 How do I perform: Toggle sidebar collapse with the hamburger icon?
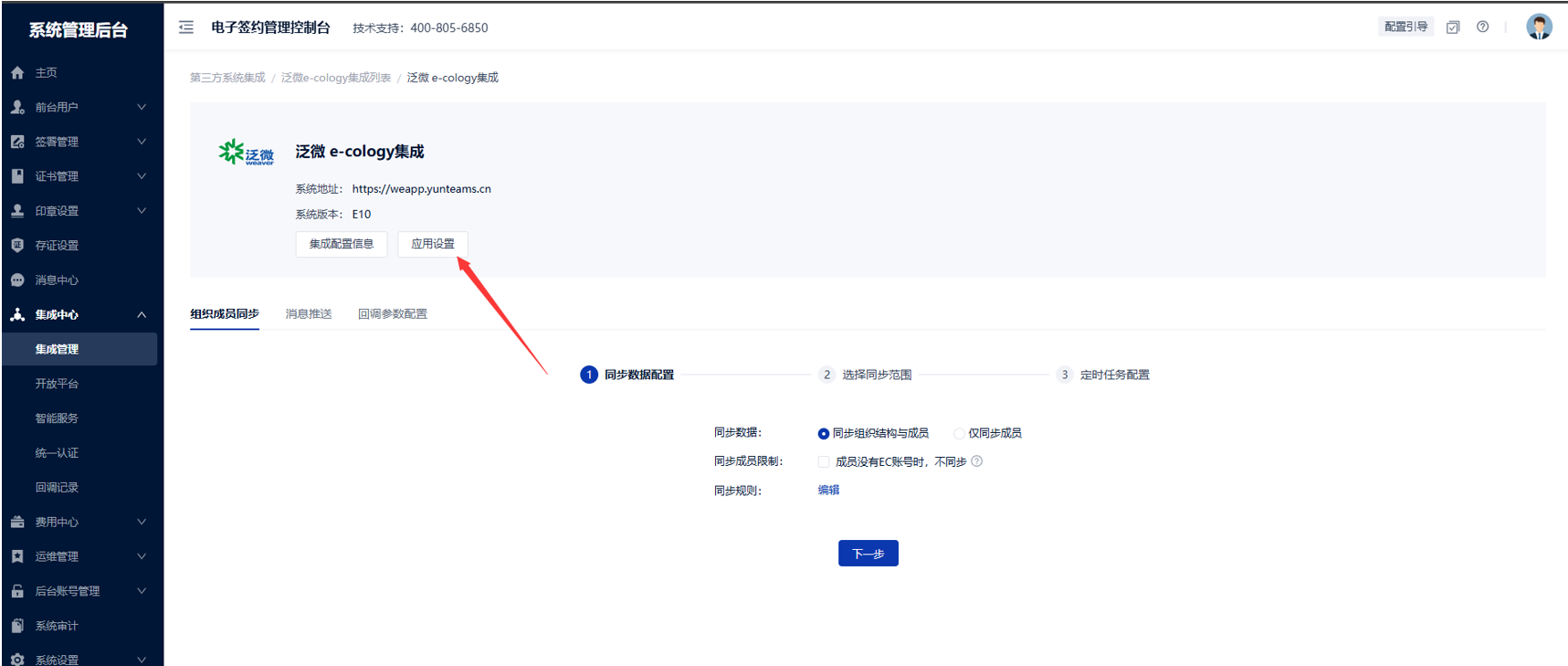pyautogui.click(x=186, y=27)
